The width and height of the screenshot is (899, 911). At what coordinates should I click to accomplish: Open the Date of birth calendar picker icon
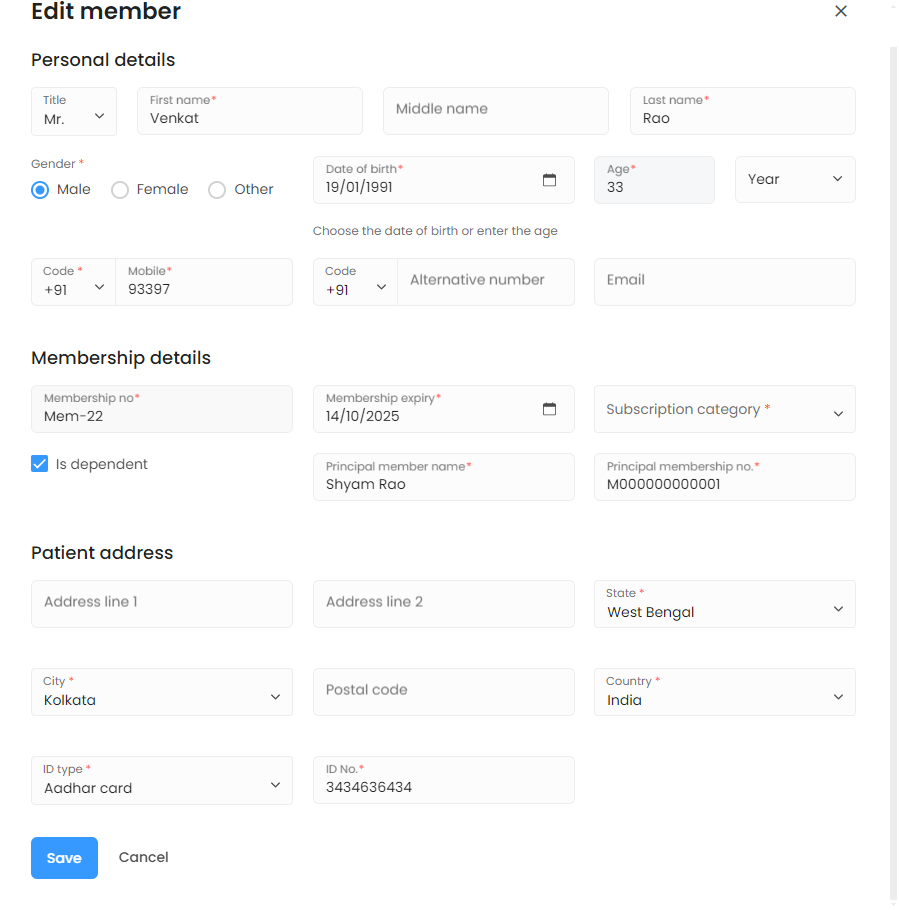coord(549,180)
